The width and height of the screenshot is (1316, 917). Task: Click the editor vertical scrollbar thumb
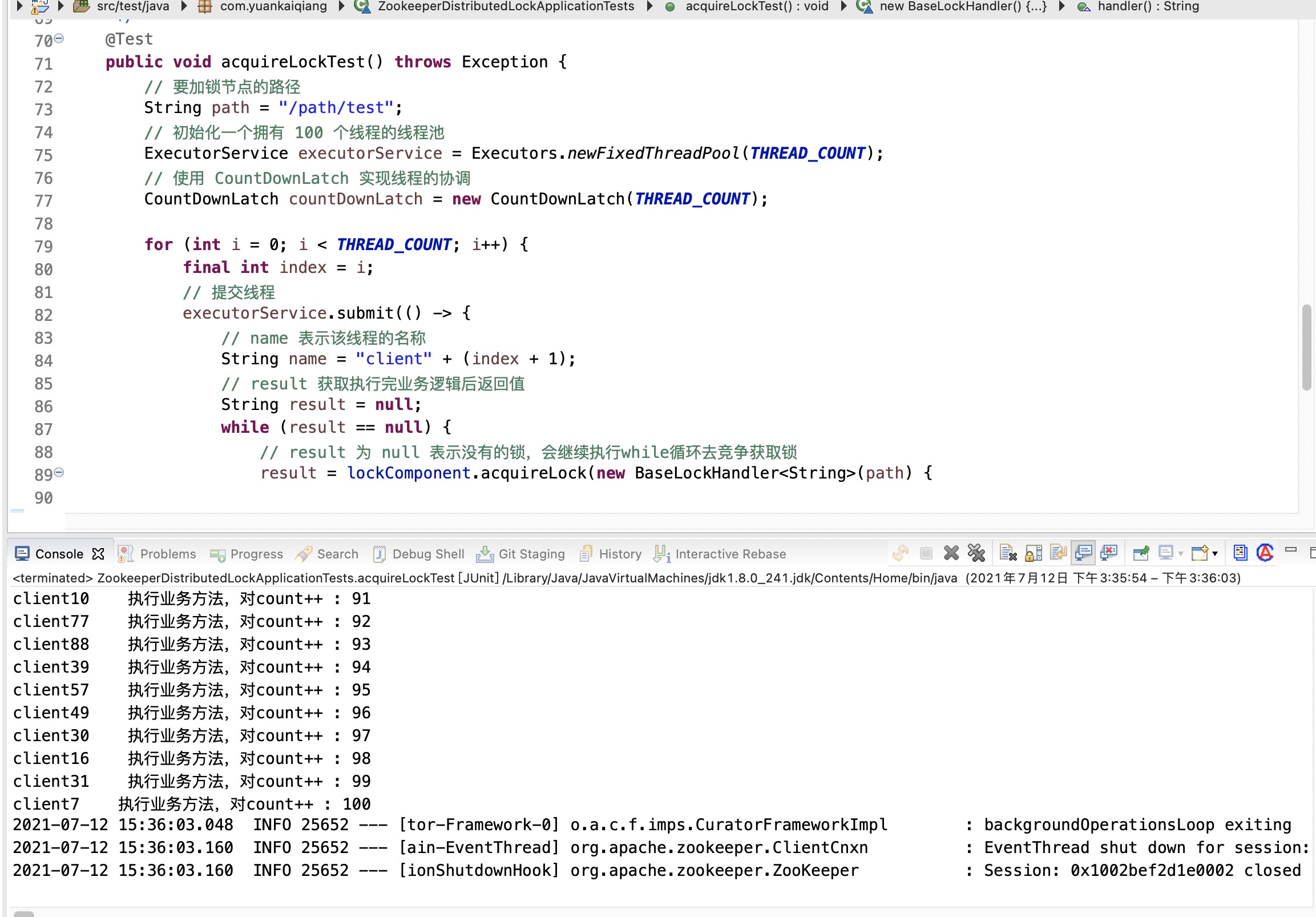[x=1307, y=348]
